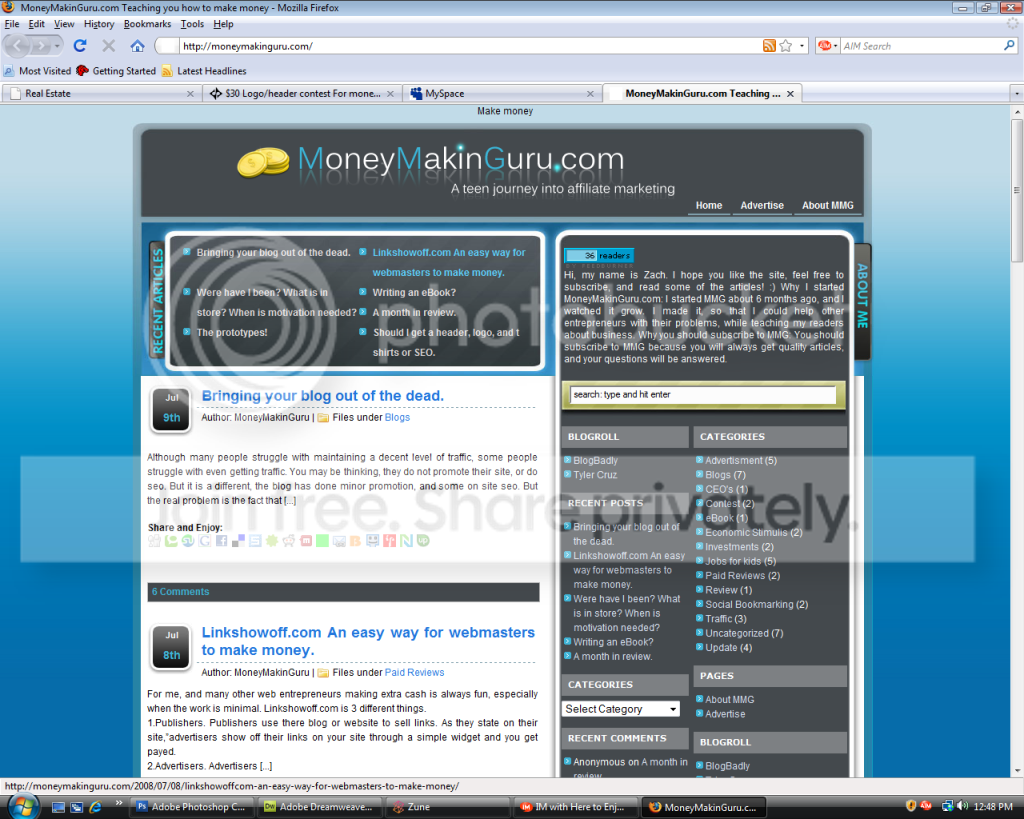Click the URL address bar

[x=470, y=46]
